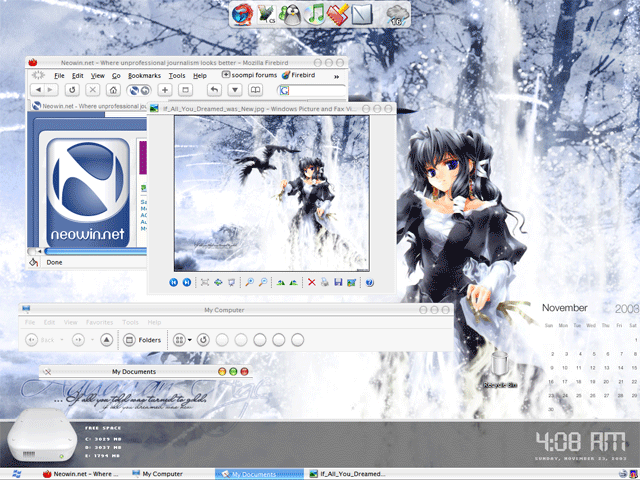Open the penguin messenger dock icon
The height and width of the screenshot is (480, 640).
pyautogui.click(x=290, y=14)
